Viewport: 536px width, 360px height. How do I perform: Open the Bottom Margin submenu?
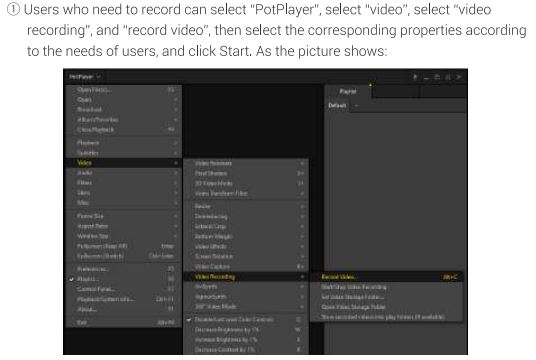tap(246, 236)
